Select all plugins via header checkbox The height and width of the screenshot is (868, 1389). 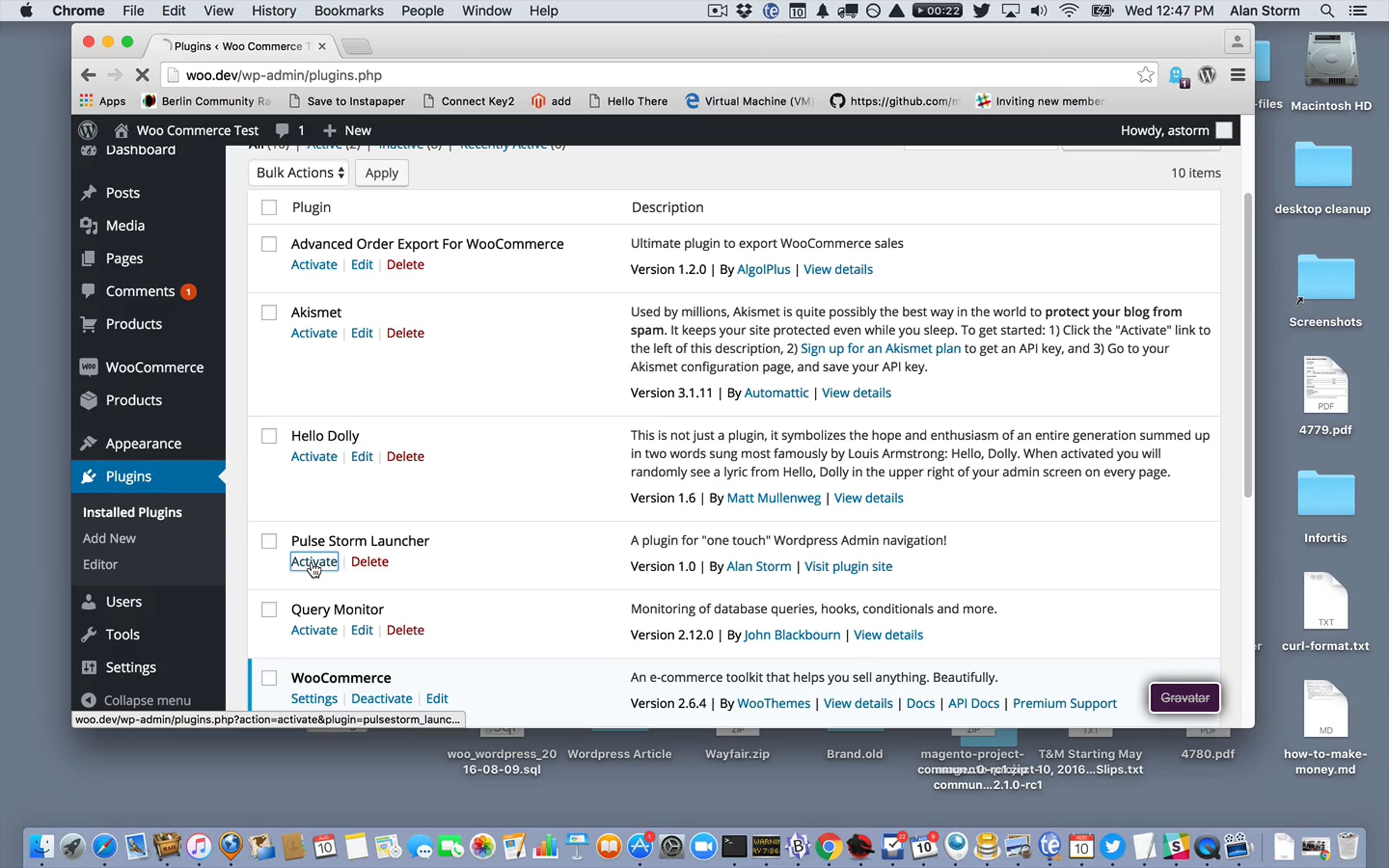click(269, 207)
